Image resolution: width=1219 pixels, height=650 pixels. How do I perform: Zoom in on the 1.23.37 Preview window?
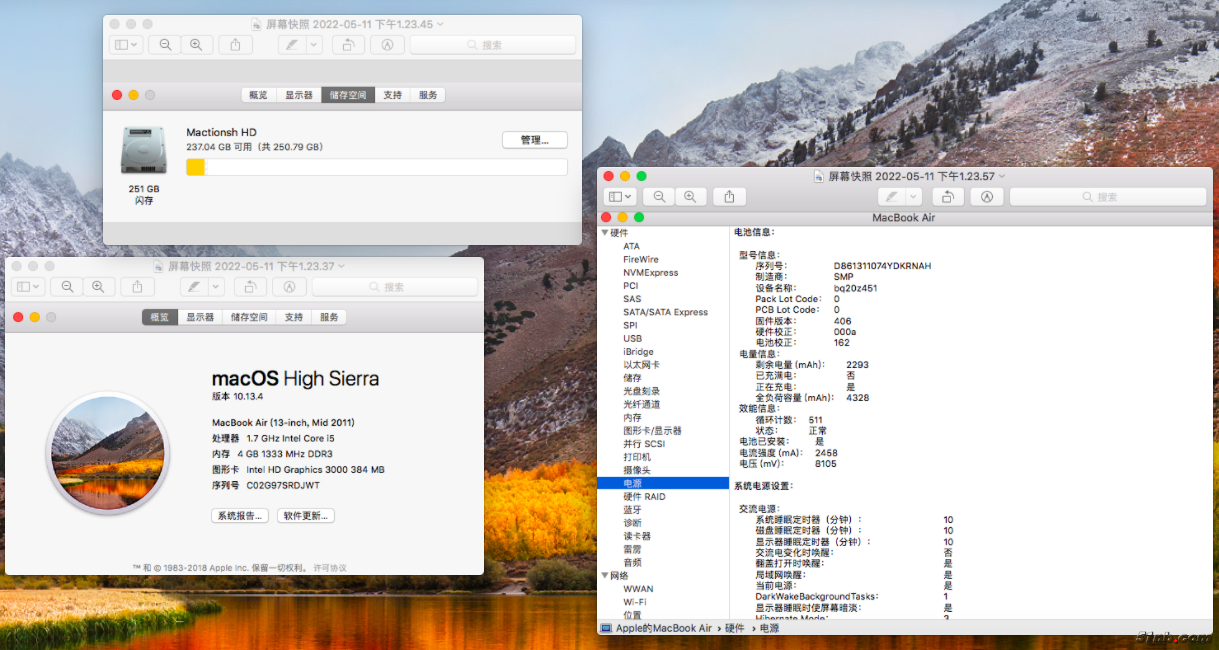point(98,287)
